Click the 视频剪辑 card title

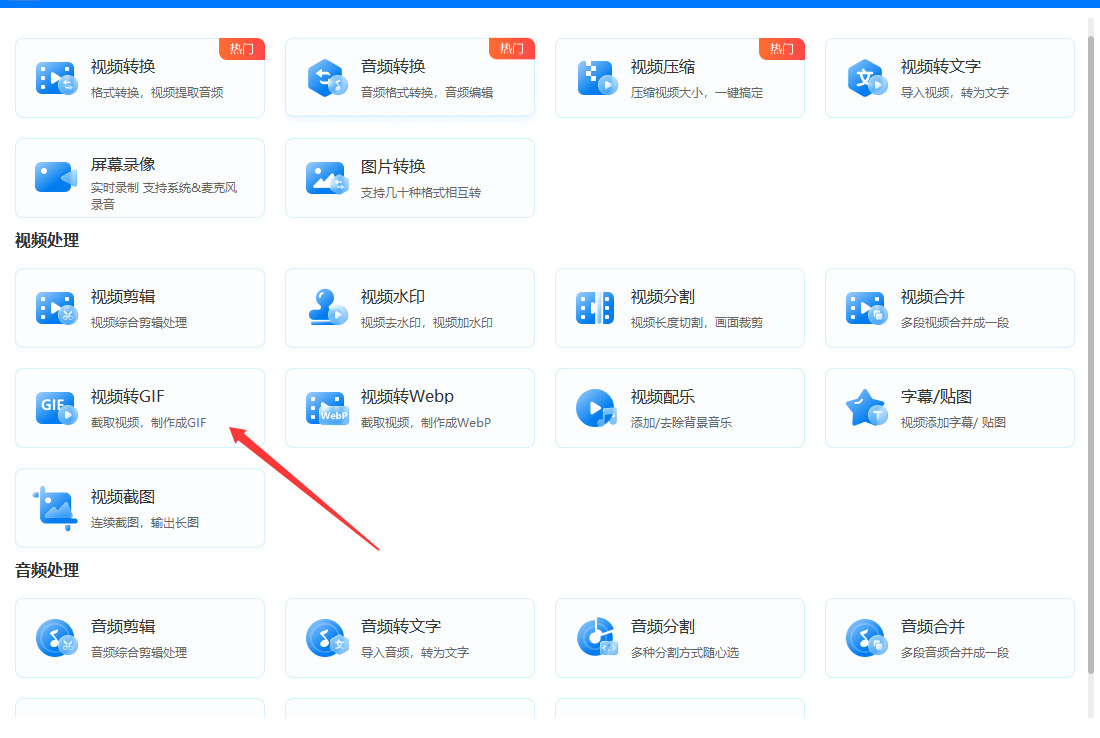pos(123,297)
